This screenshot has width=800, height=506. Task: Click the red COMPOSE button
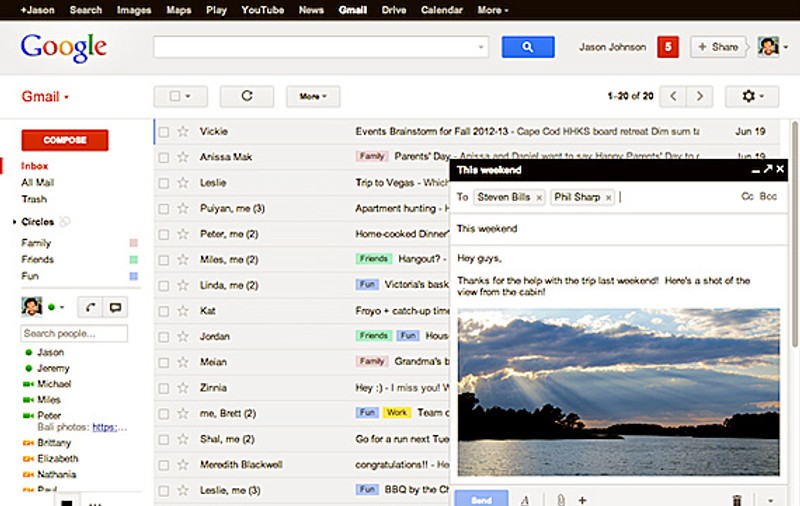coord(65,140)
